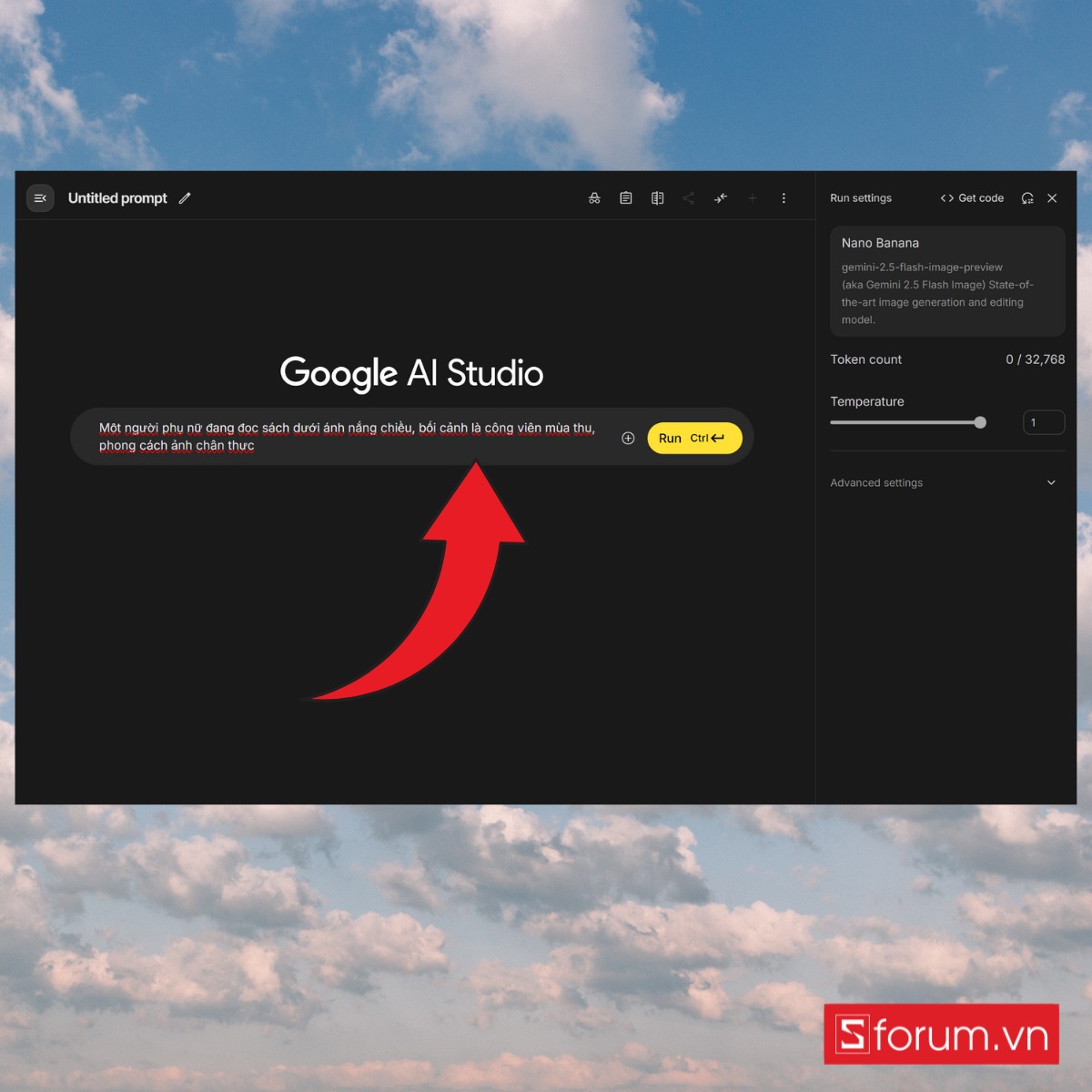Click the compress arrows icon in toolbar
1092x1092 pixels.
coord(721,198)
